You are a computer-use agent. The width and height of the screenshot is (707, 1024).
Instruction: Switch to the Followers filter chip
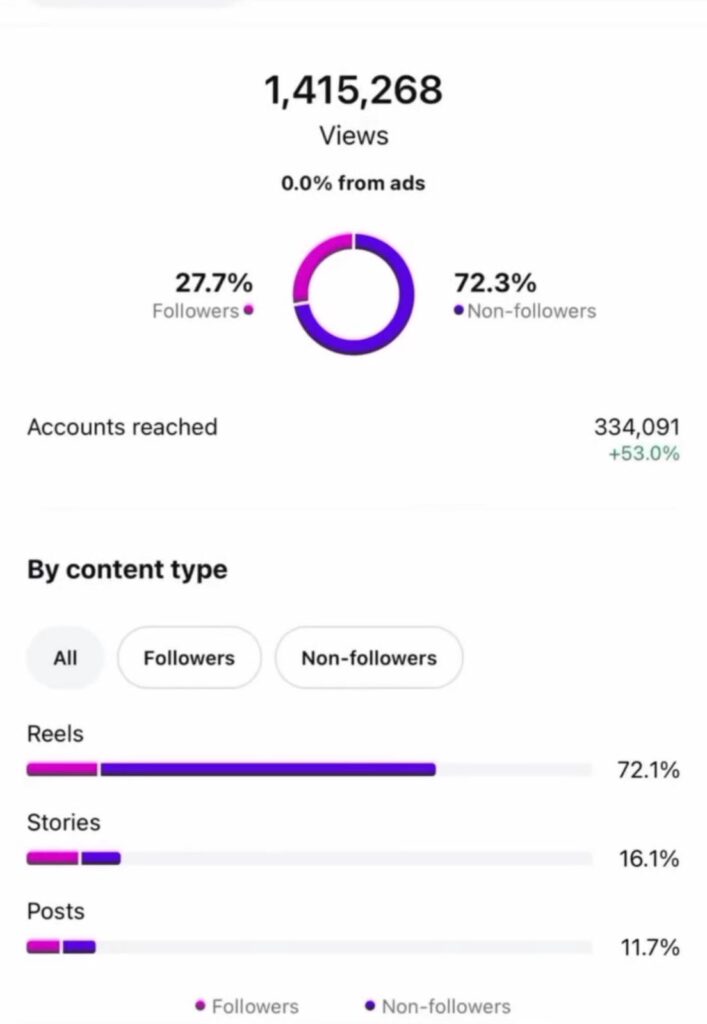[x=189, y=658]
